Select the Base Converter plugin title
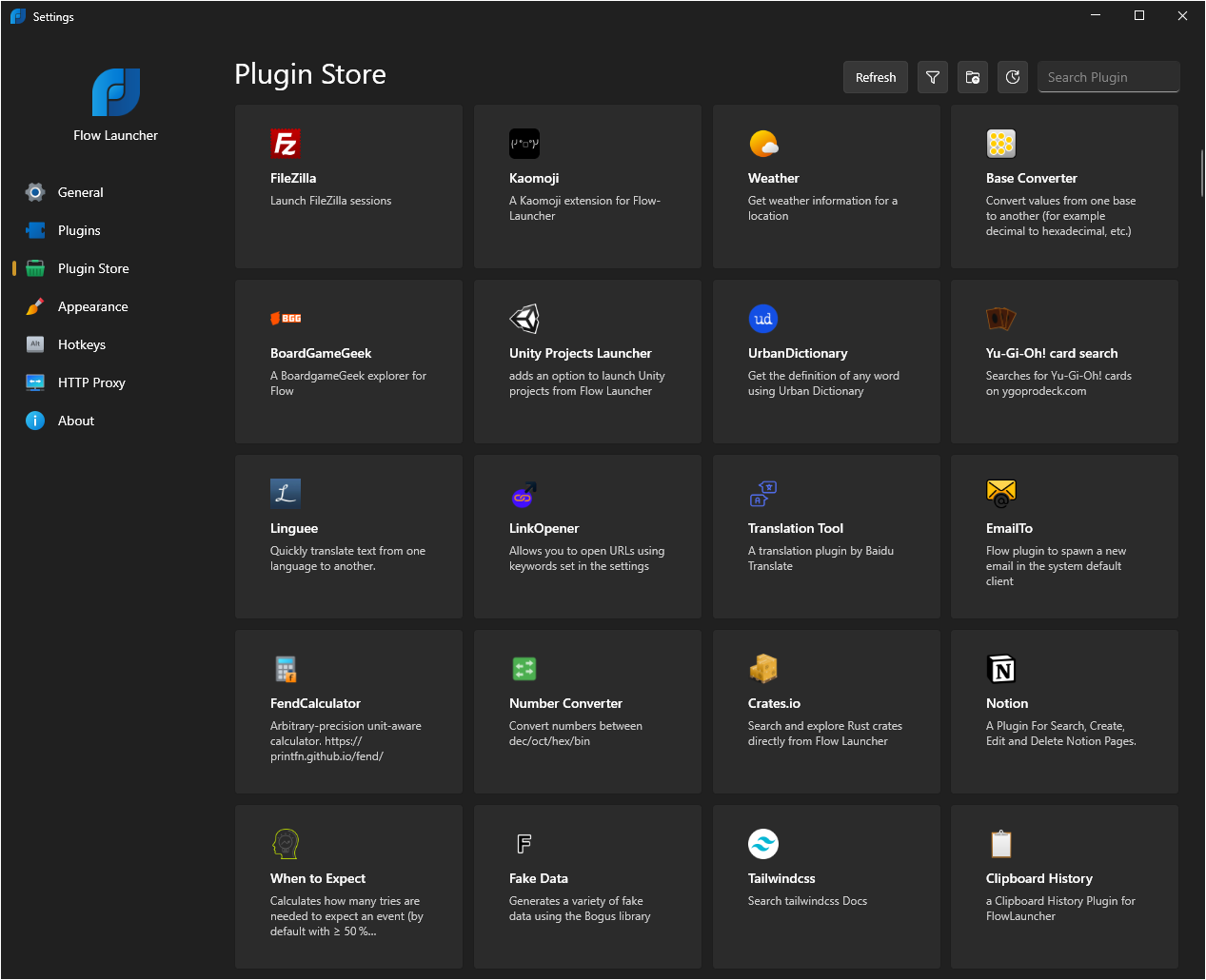The image size is (1206, 980). click(x=1032, y=178)
